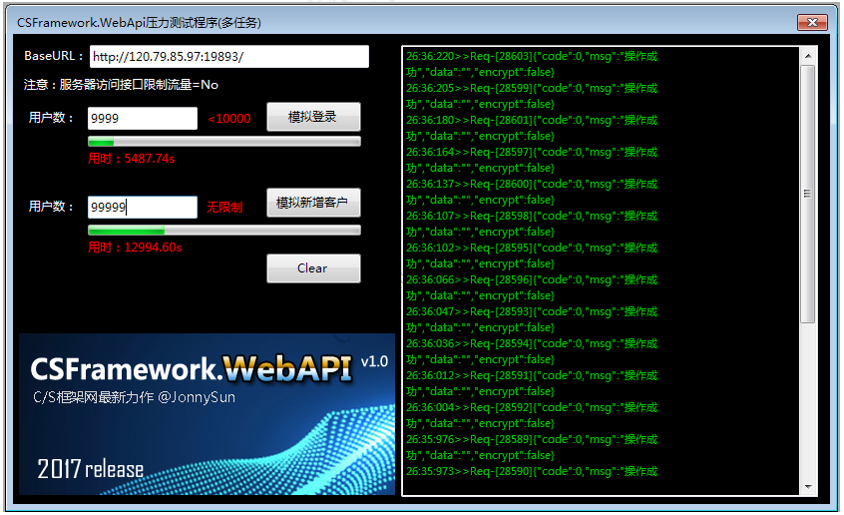Viewport: 844px width, 515px height.
Task: Click the CSFramework.WebAPI banner image
Action: tap(207, 414)
